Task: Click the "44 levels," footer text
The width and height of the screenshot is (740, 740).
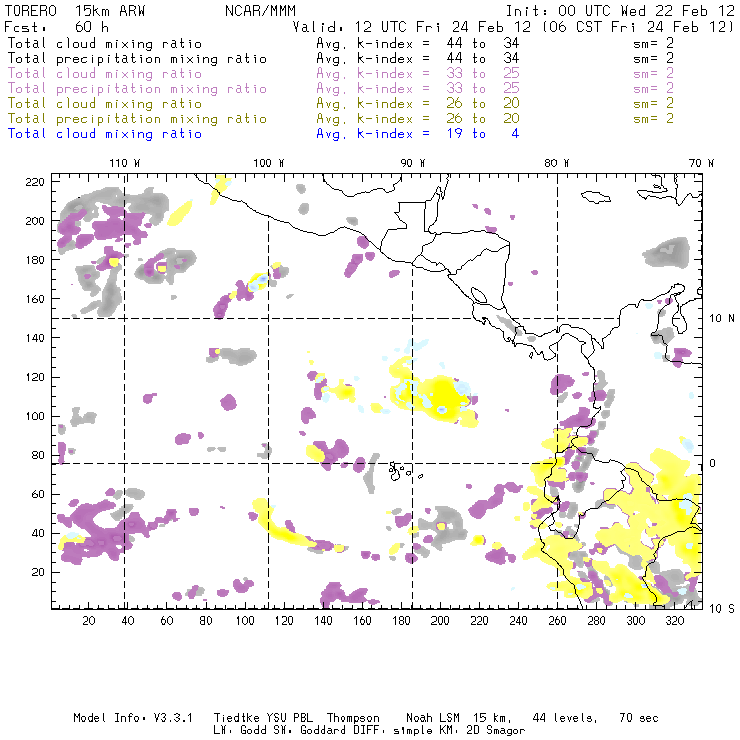Action: (x=565, y=718)
